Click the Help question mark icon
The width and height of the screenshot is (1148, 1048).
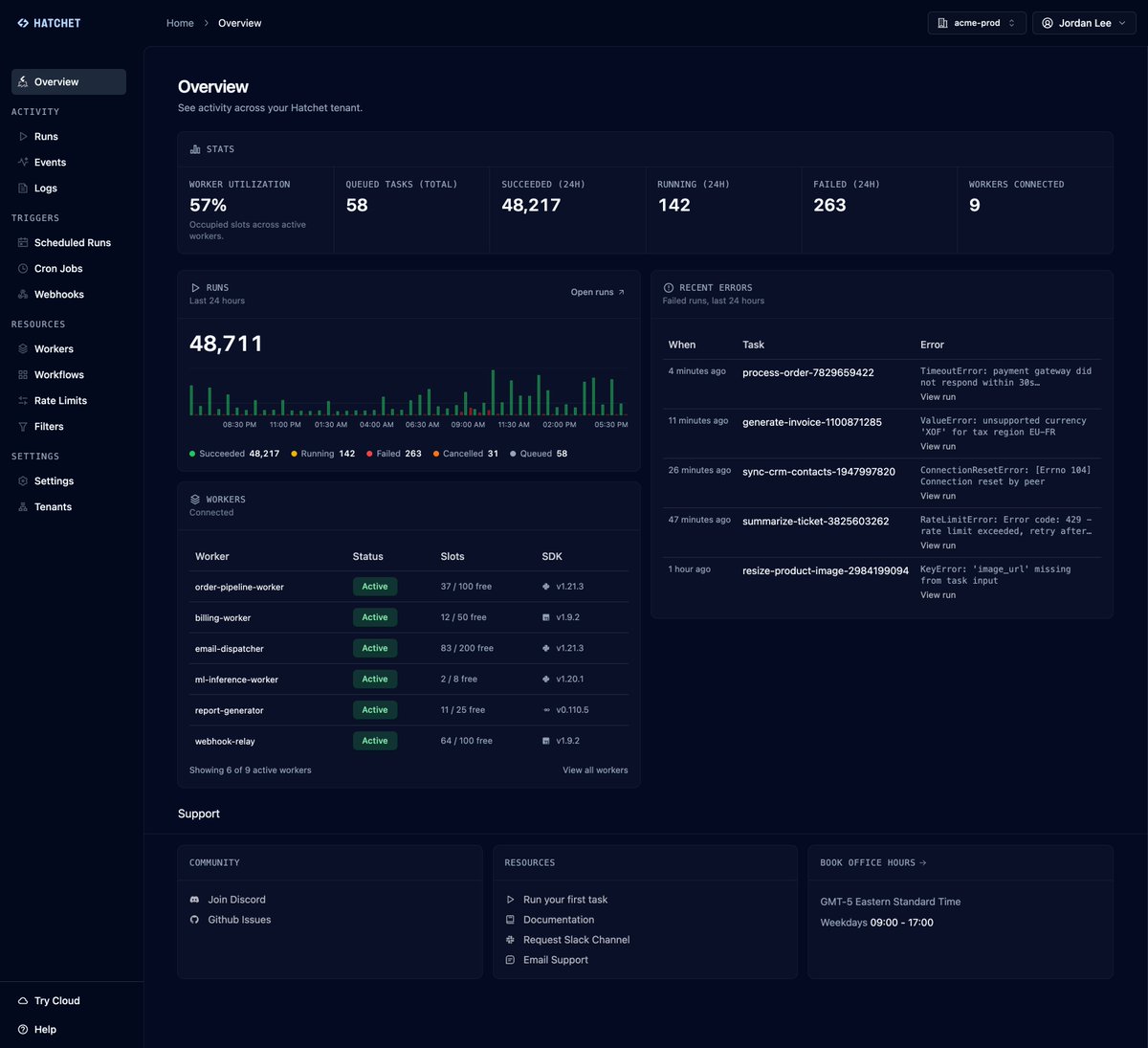(23, 1030)
